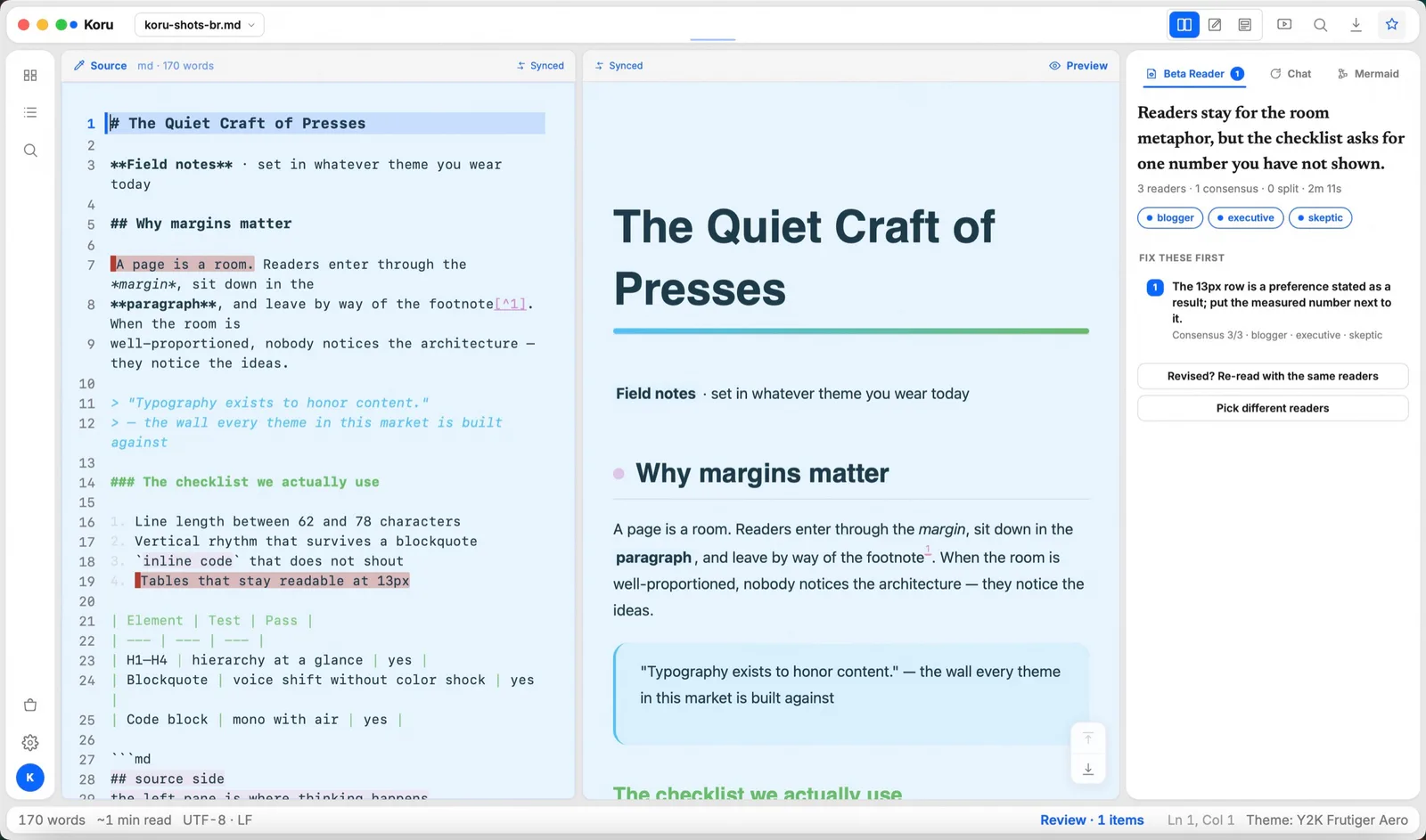The height and width of the screenshot is (840, 1426).
Task: Click 'FIX THESE FIRST' section label
Action: (1182, 258)
